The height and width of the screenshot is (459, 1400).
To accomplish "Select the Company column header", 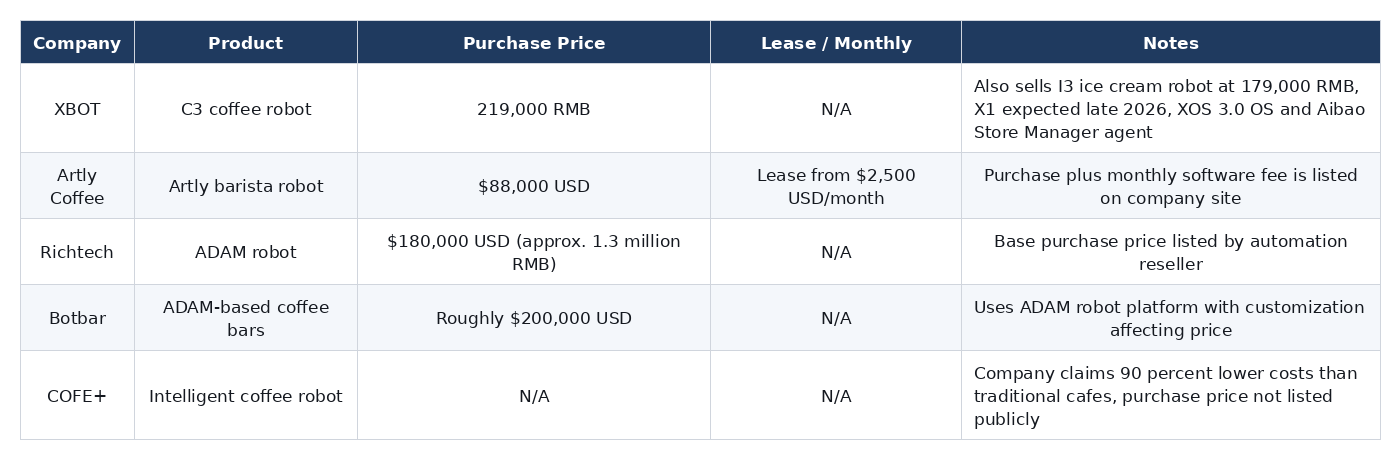I will coord(77,43).
